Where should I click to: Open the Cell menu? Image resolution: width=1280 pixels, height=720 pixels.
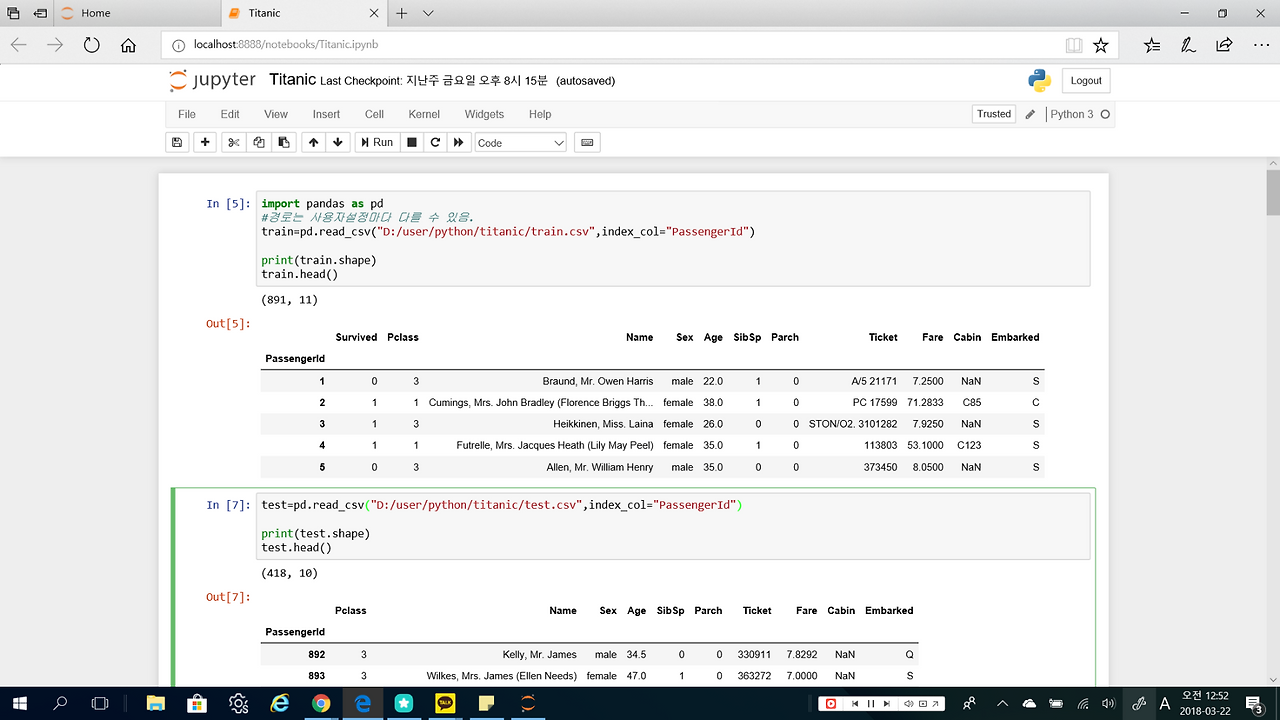point(374,114)
